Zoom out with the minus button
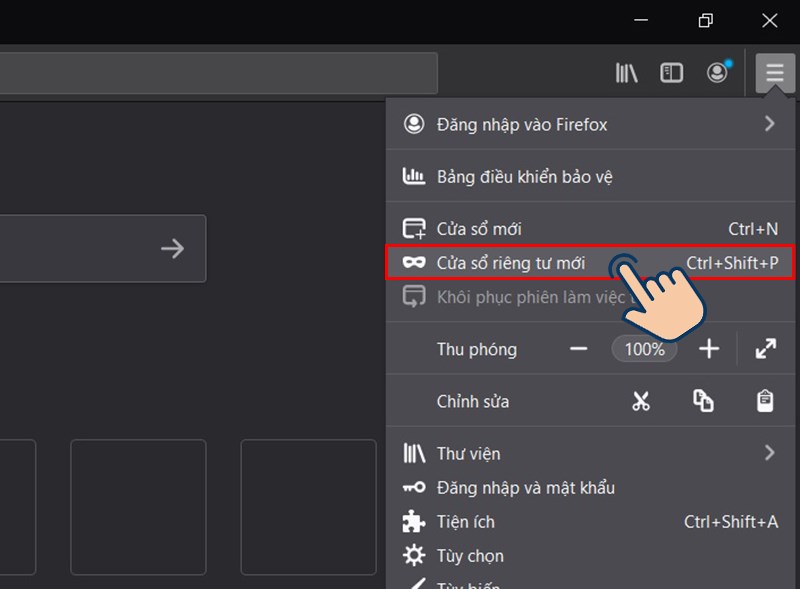This screenshot has height=589, width=800. (x=579, y=349)
